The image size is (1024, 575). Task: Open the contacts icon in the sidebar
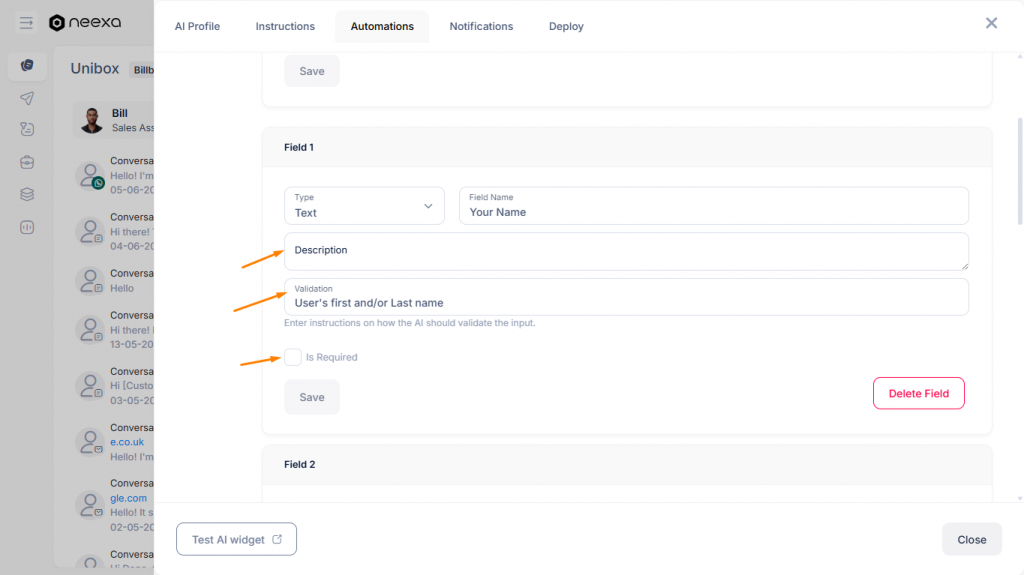(27, 129)
